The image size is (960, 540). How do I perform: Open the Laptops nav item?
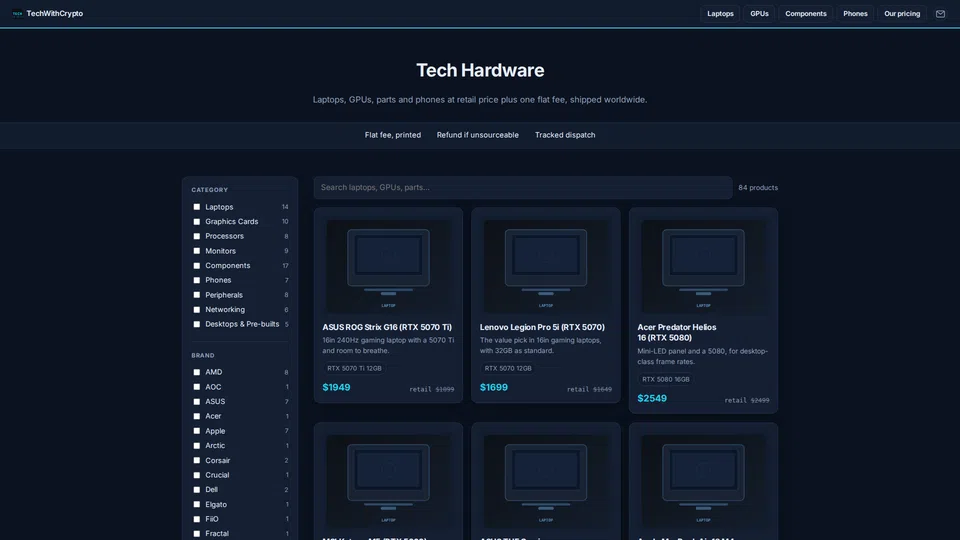[x=720, y=13]
